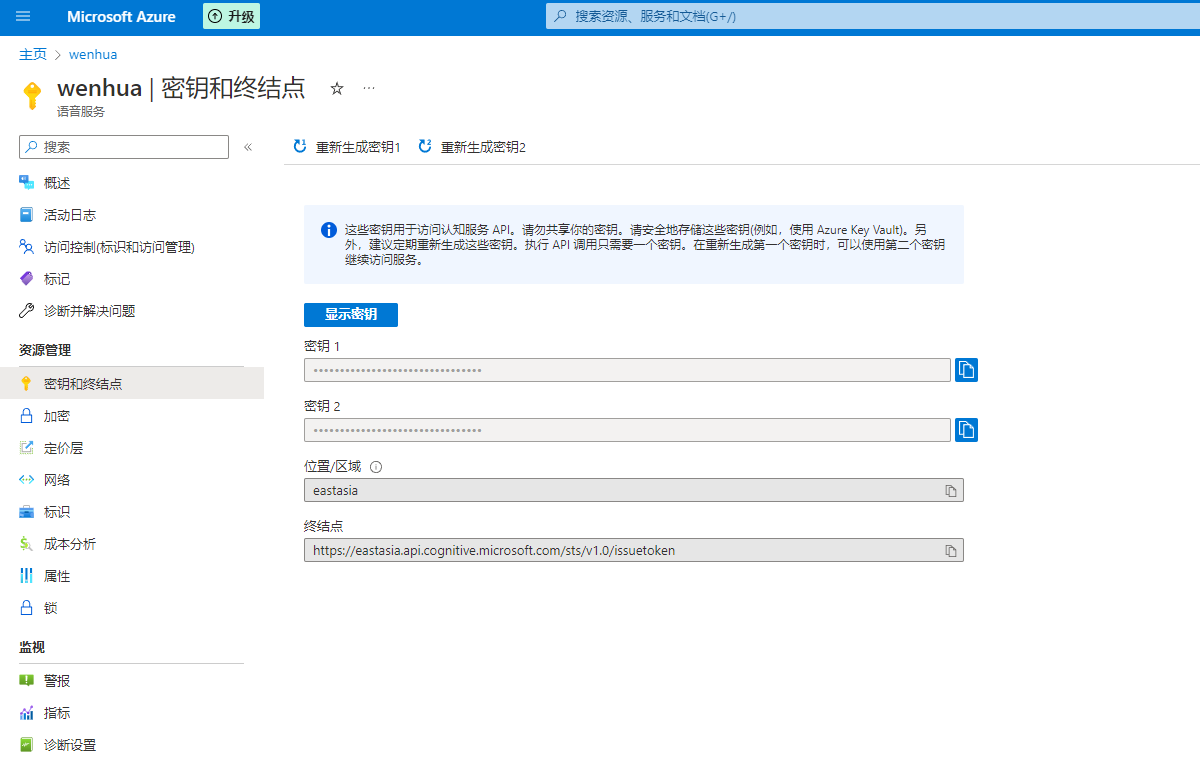
Task: Click the page title wenhua | 密钥和终结点
Action: click(x=181, y=87)
